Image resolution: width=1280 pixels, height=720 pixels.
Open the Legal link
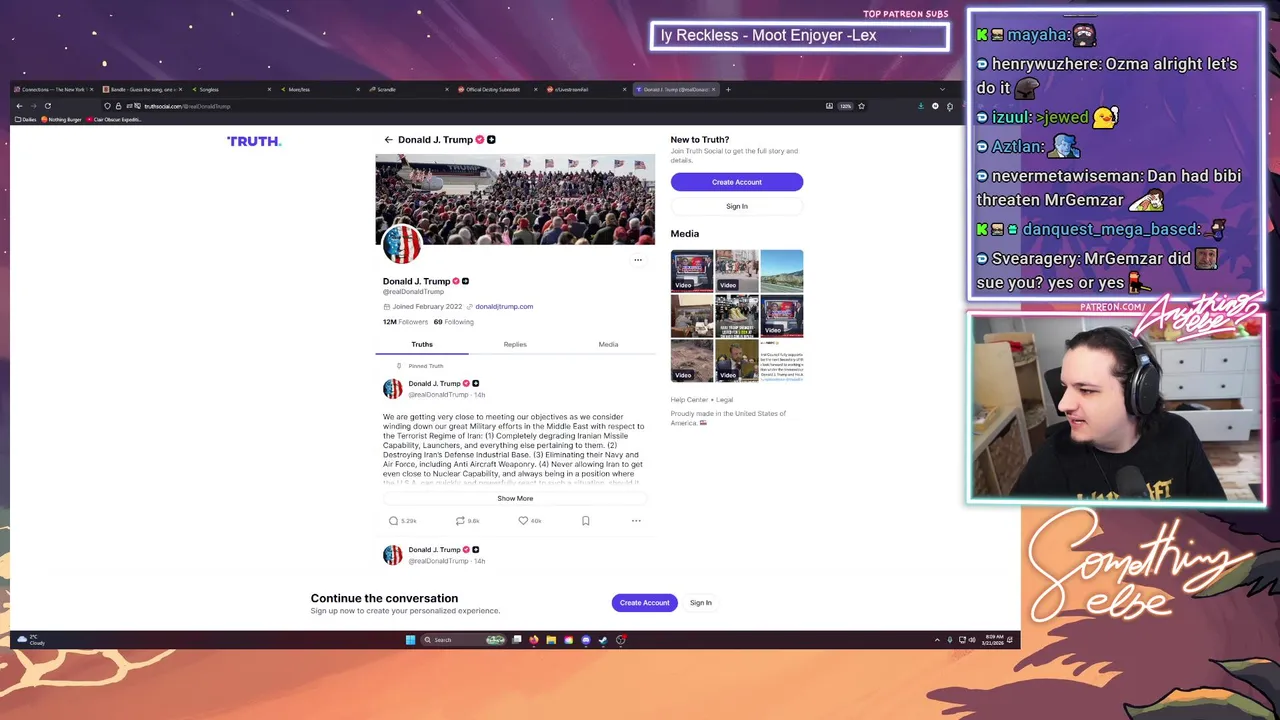[x=724, y=400]
